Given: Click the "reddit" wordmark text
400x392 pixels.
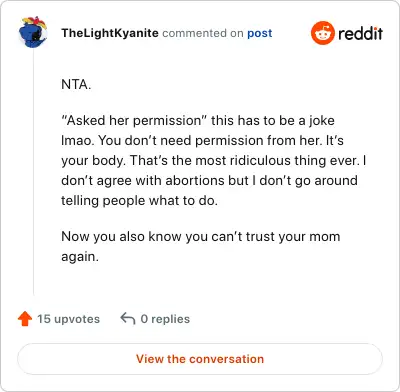Looking at the screenshot, I should (360, 33).
